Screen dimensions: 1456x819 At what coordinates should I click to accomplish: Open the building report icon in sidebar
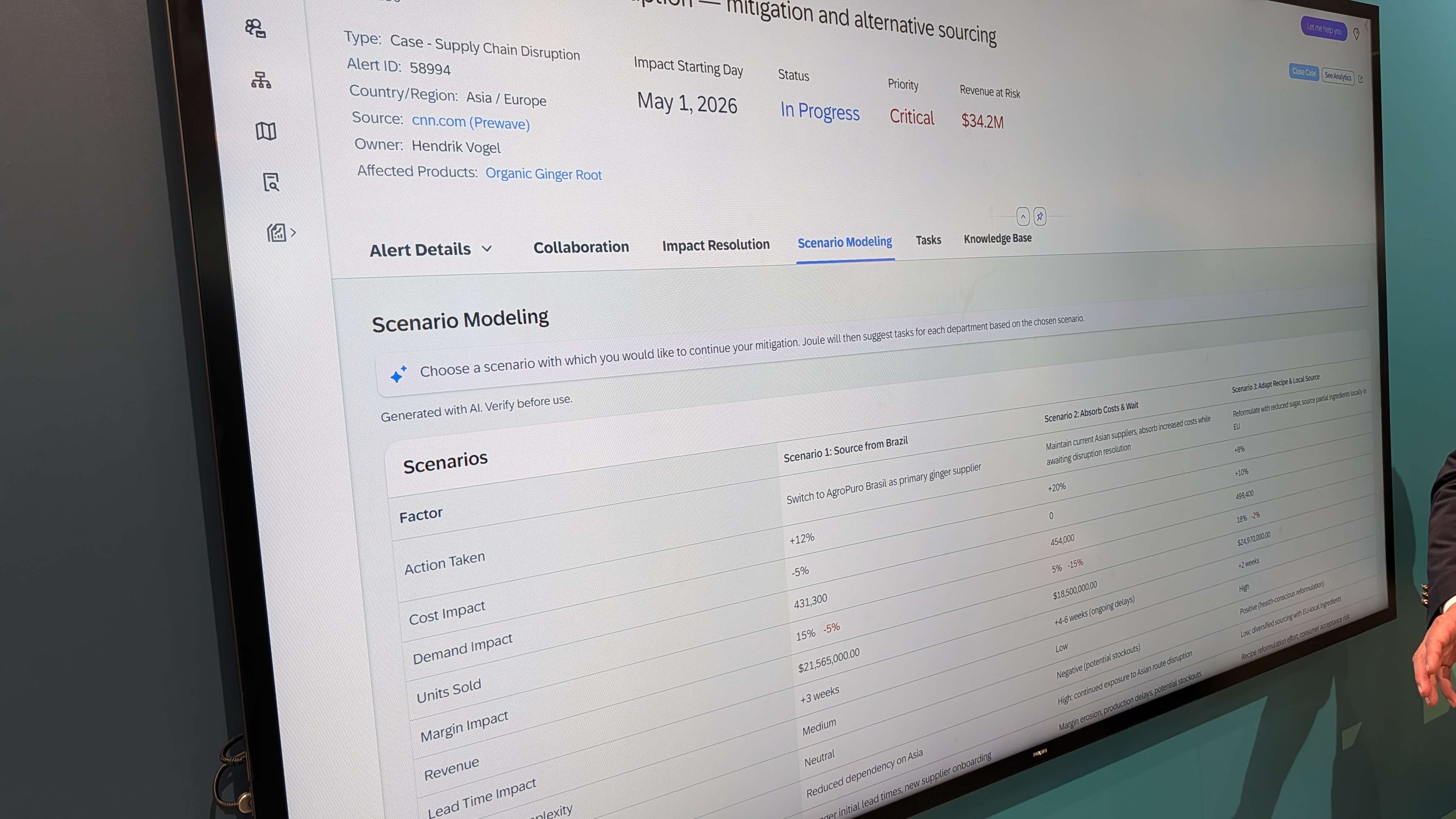pyautogui.click(x=276, y=232)
